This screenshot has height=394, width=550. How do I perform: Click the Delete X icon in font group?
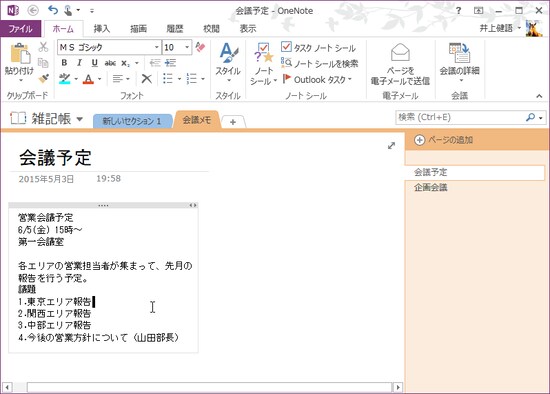147,79
